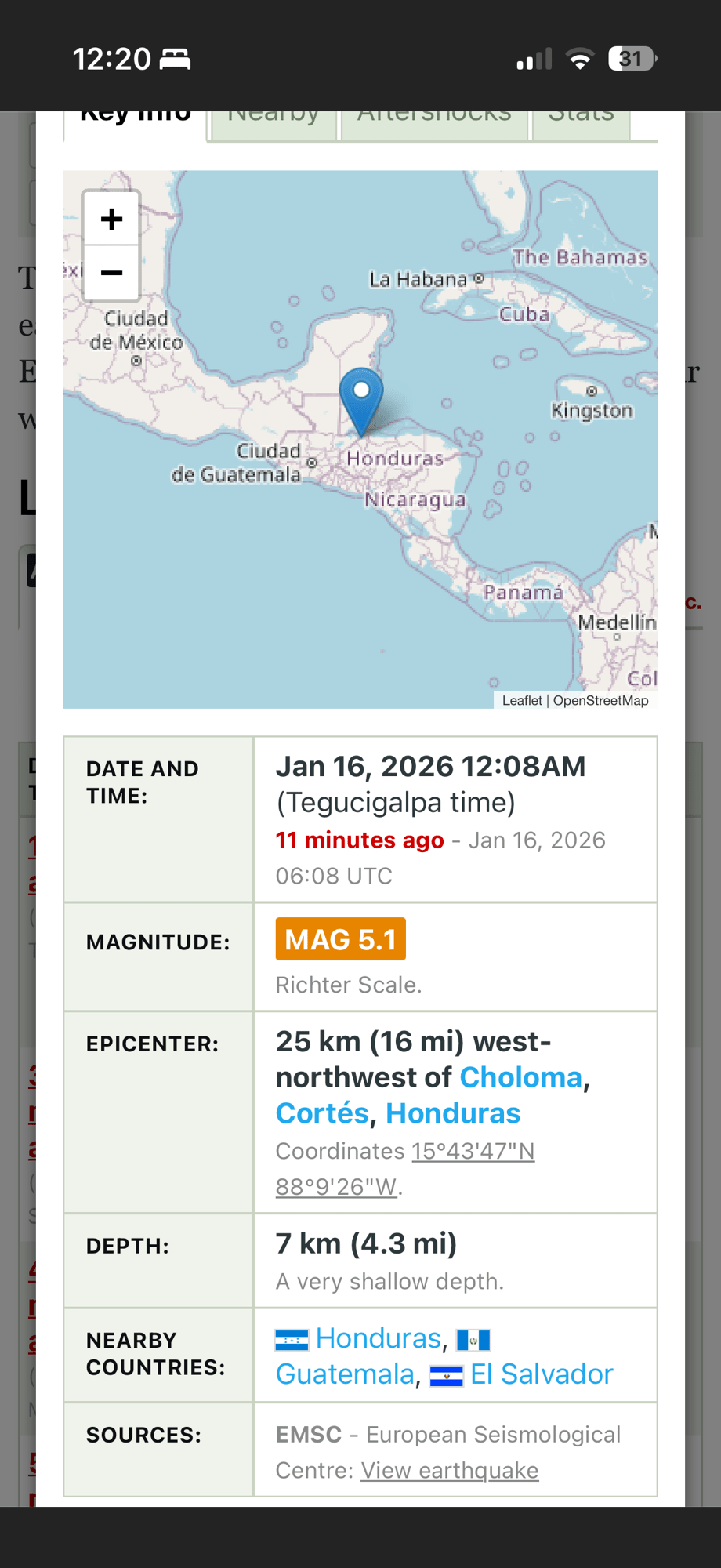721x1568 pixels.
Task: Tap the Wi-Fi status icon
Action: click(x=580, y=59)
